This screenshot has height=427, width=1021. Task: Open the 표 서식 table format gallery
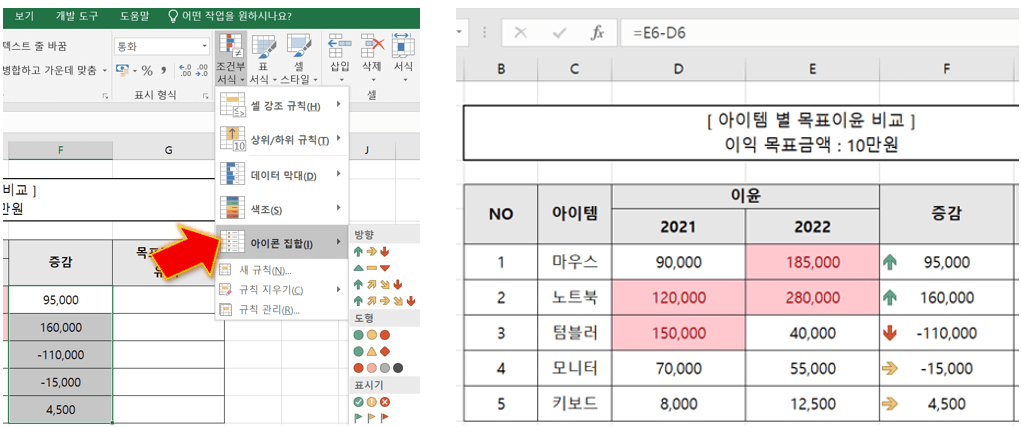click(x=264, y=59)
